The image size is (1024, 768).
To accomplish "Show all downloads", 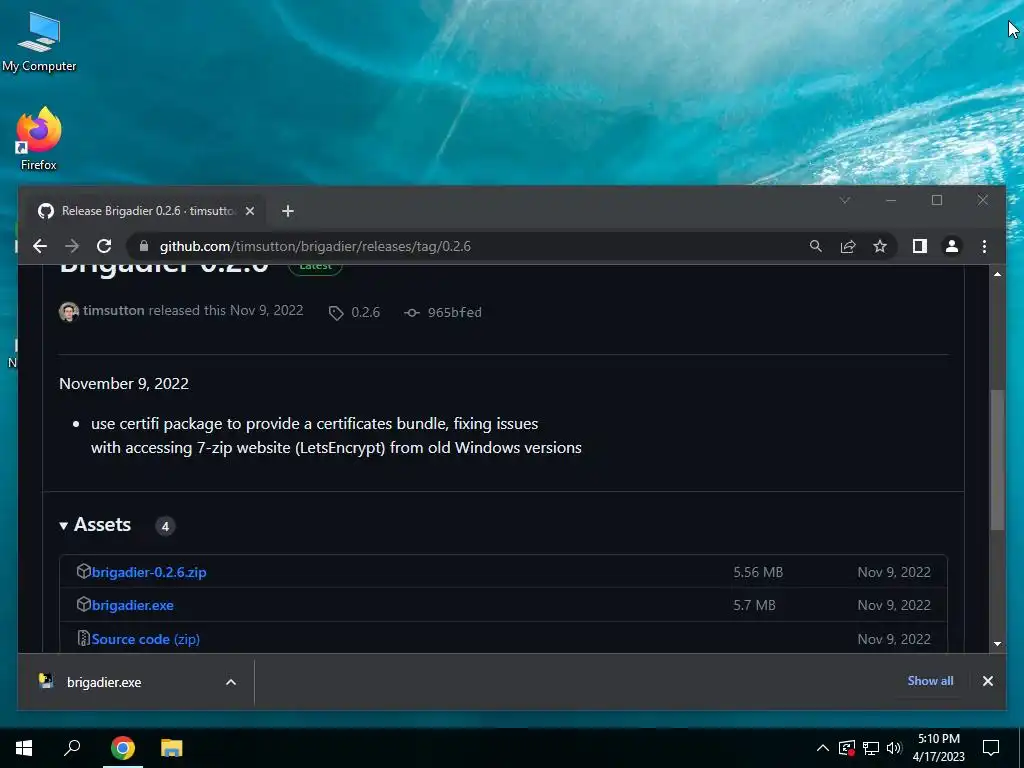I will (x=930, y=680).
